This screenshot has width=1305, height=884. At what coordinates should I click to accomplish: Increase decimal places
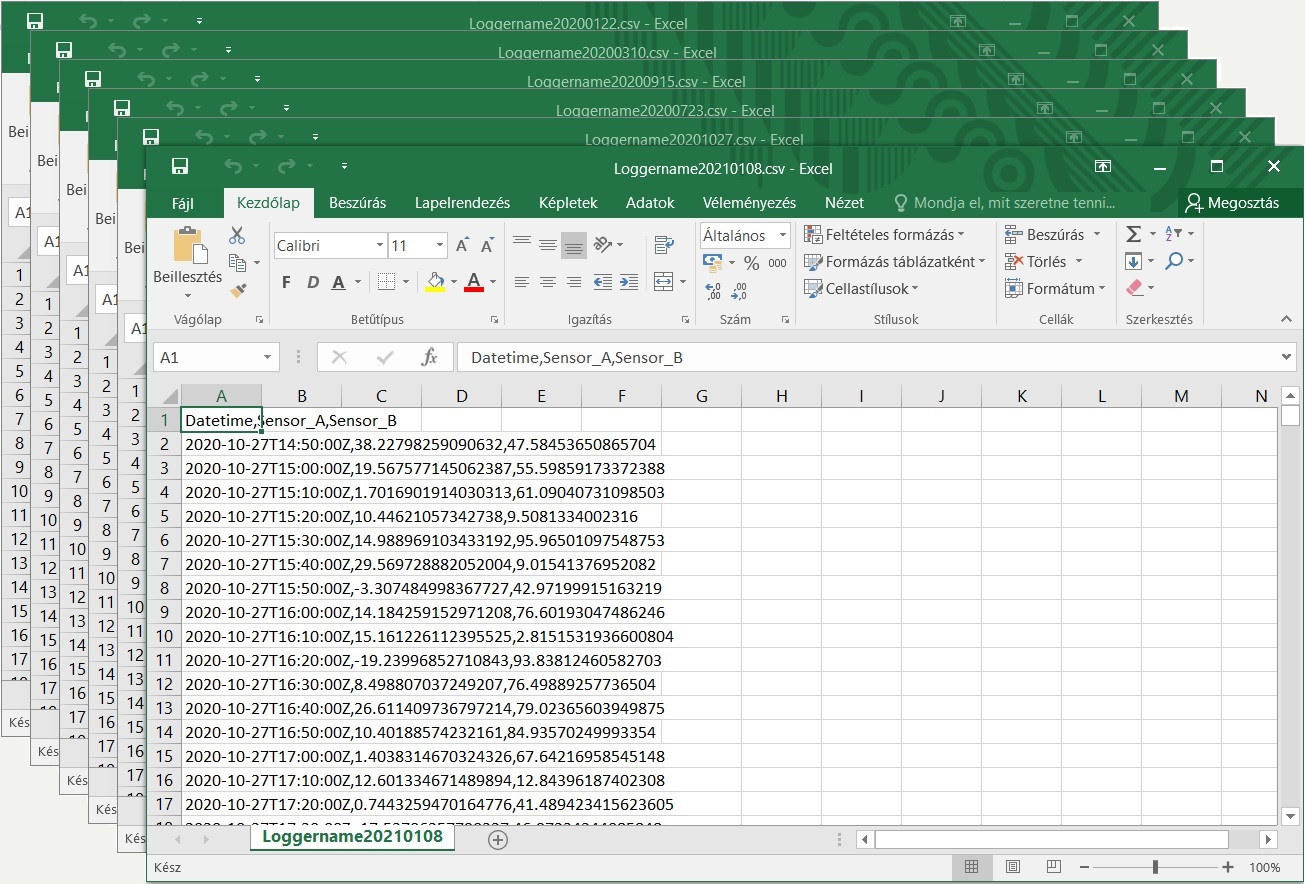tap(713, 291)
